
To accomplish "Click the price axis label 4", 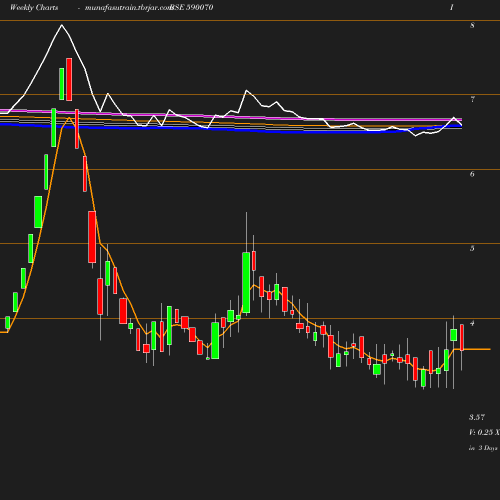I will point(472,323).
